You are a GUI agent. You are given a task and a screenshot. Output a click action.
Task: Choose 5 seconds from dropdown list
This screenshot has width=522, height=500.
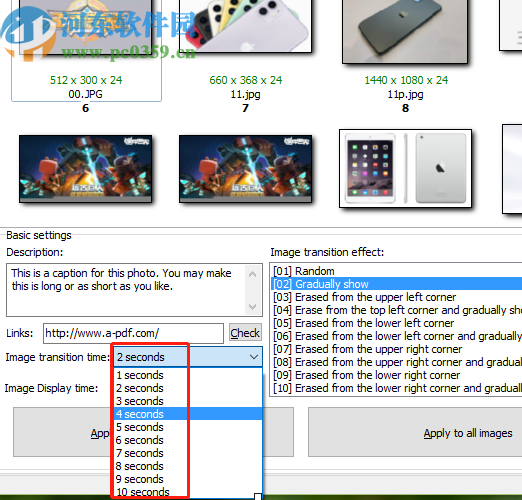(x=188, y=427)
